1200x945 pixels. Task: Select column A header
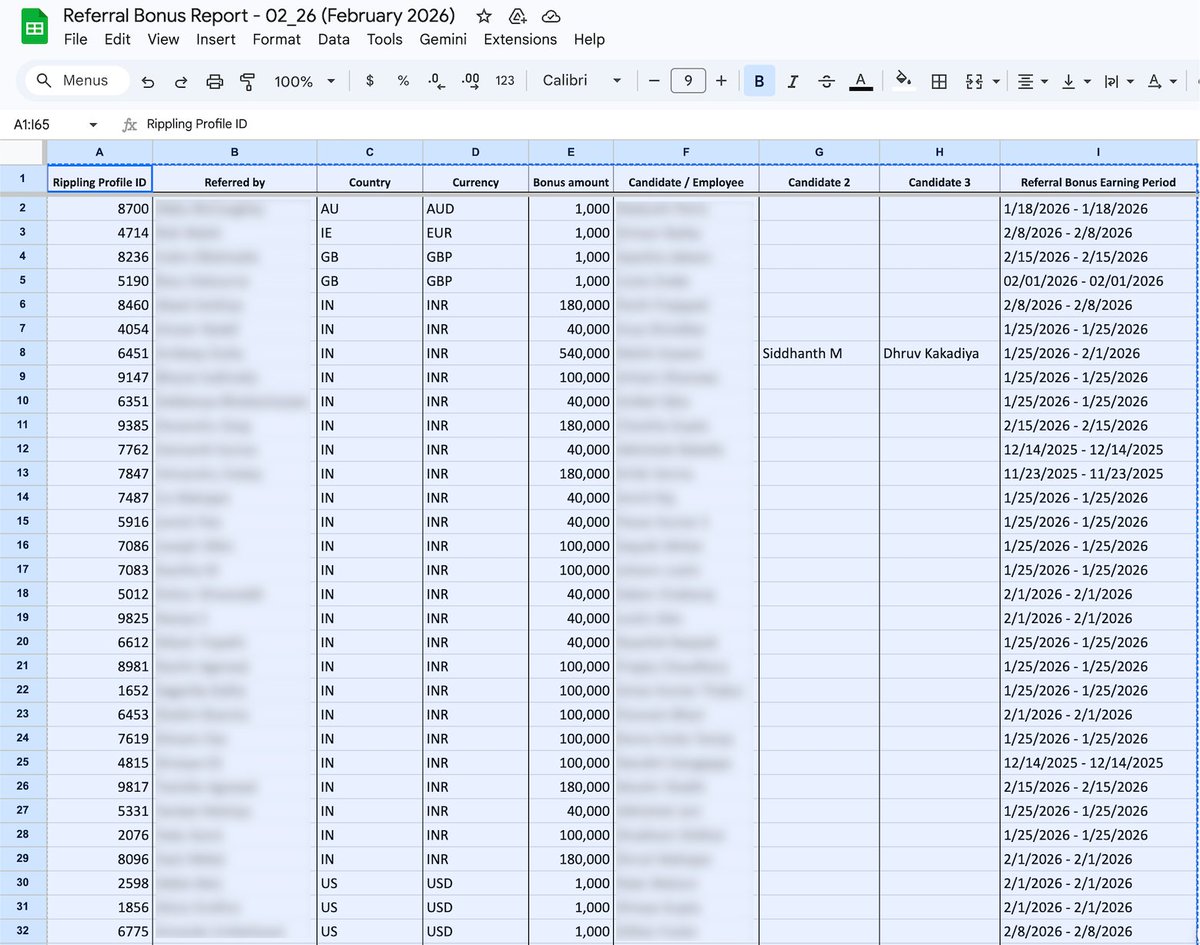coord(99,152)
